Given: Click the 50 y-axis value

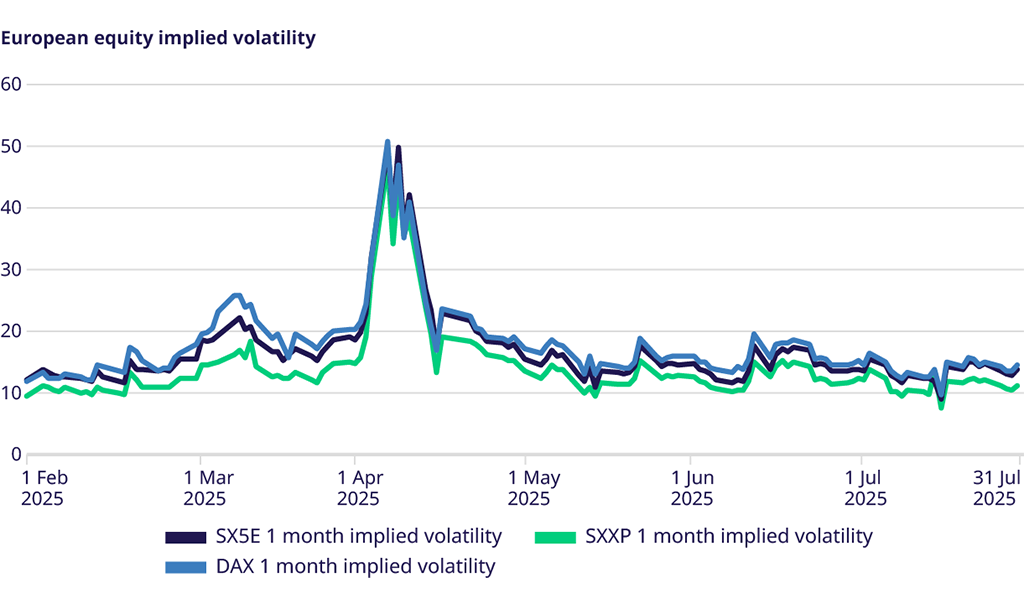Looking at the screenshot, I should (11, 146).
